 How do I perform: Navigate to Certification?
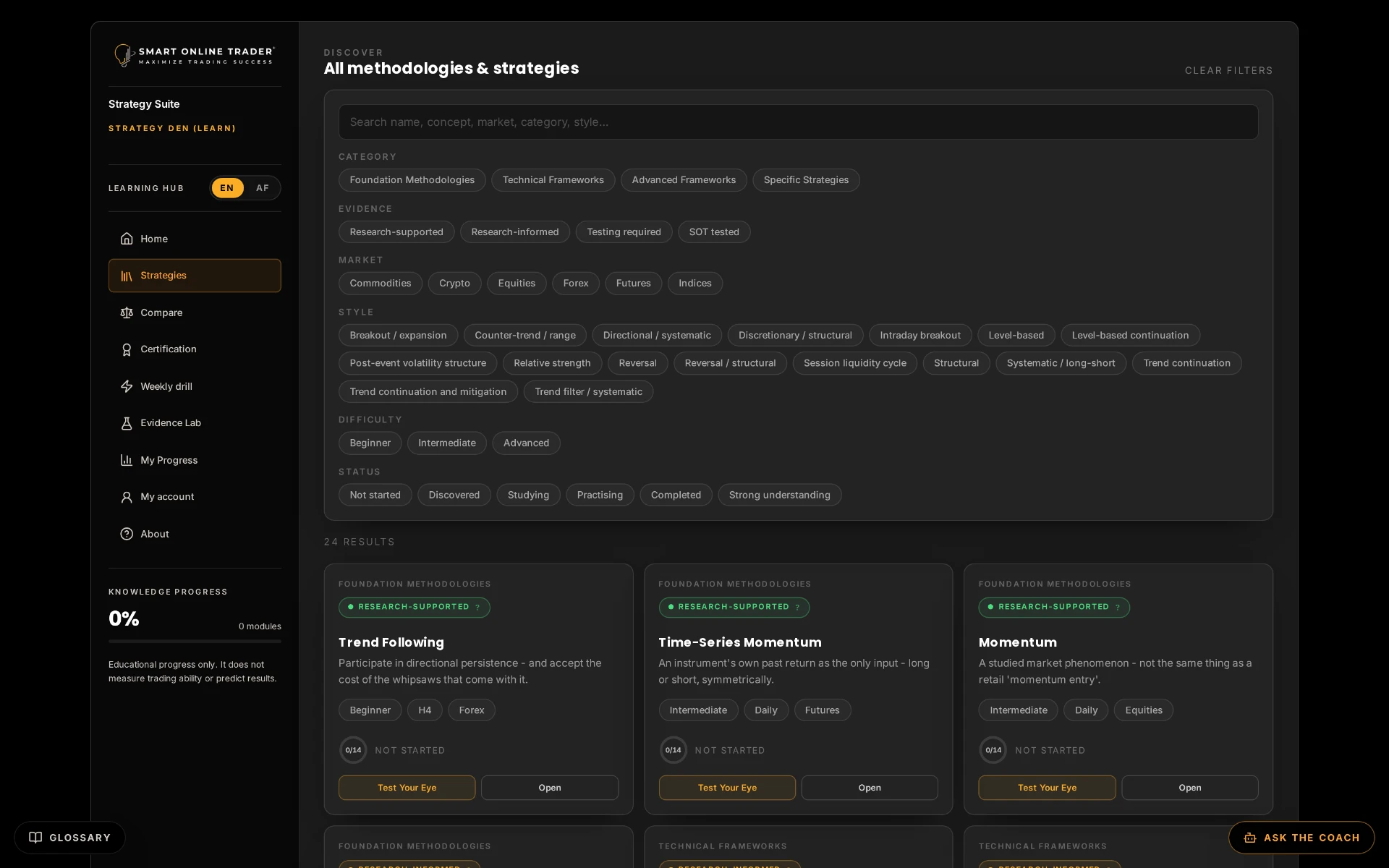(x=195, y=349)
